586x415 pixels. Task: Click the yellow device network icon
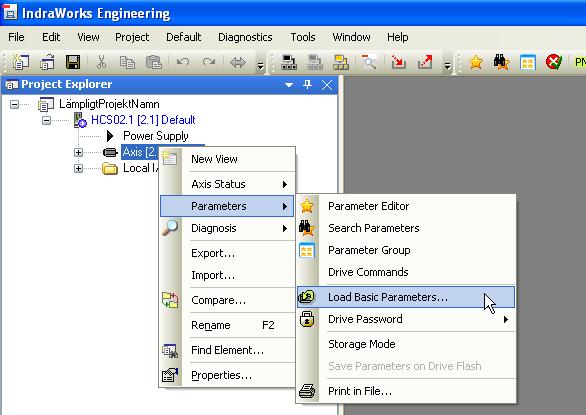[x=341, y=62]
